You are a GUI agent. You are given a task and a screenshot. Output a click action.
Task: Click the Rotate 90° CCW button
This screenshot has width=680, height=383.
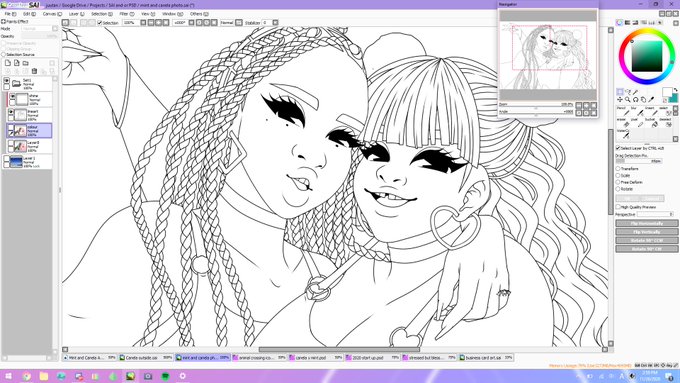[x=647, y=240]
